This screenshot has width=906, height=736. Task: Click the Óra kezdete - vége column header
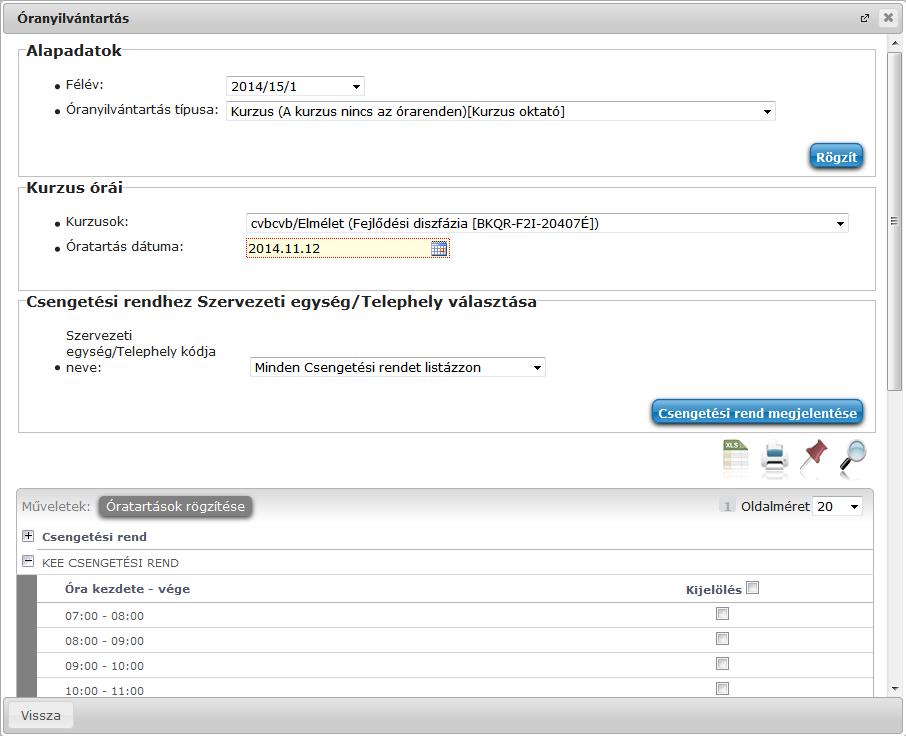[127, 589]
